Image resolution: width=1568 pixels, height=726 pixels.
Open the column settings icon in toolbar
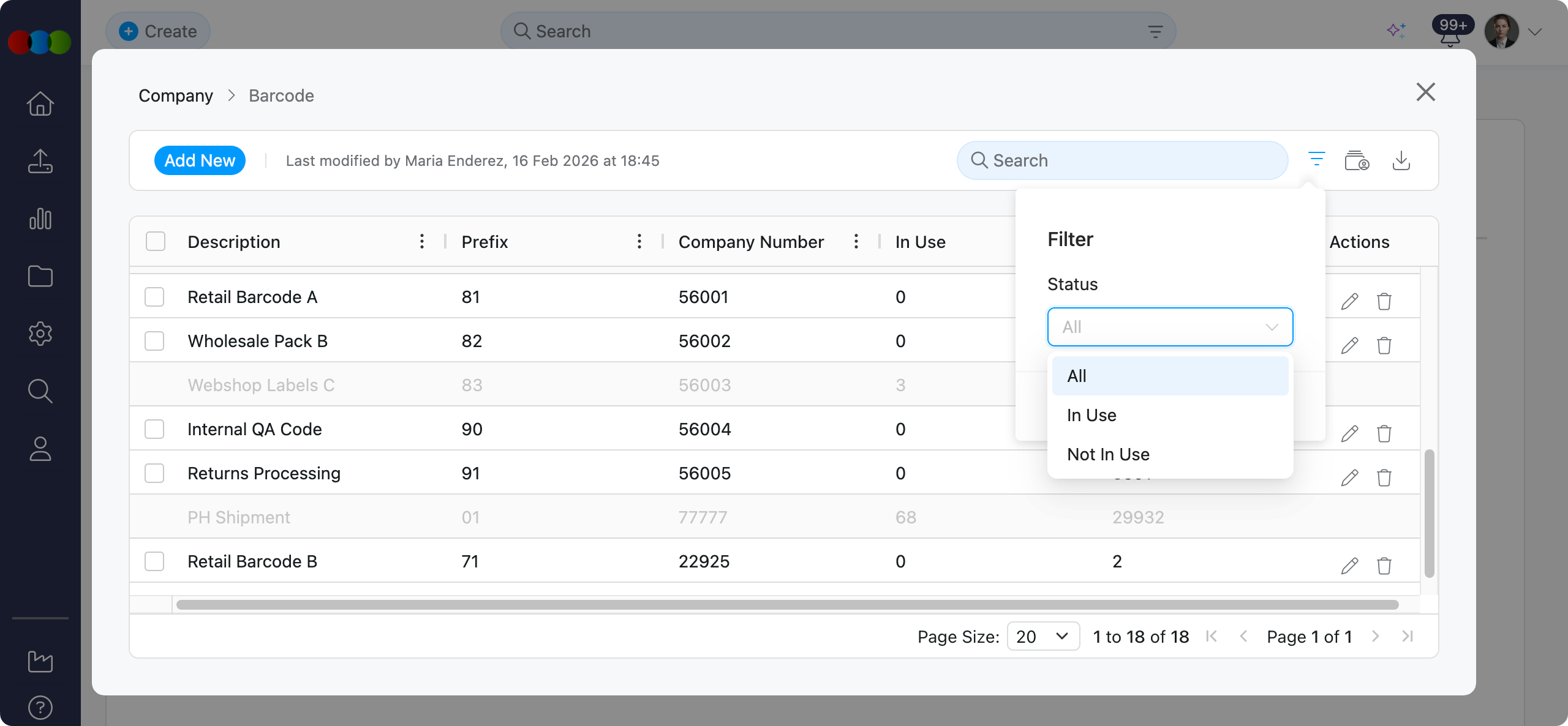click(1357, 160)
